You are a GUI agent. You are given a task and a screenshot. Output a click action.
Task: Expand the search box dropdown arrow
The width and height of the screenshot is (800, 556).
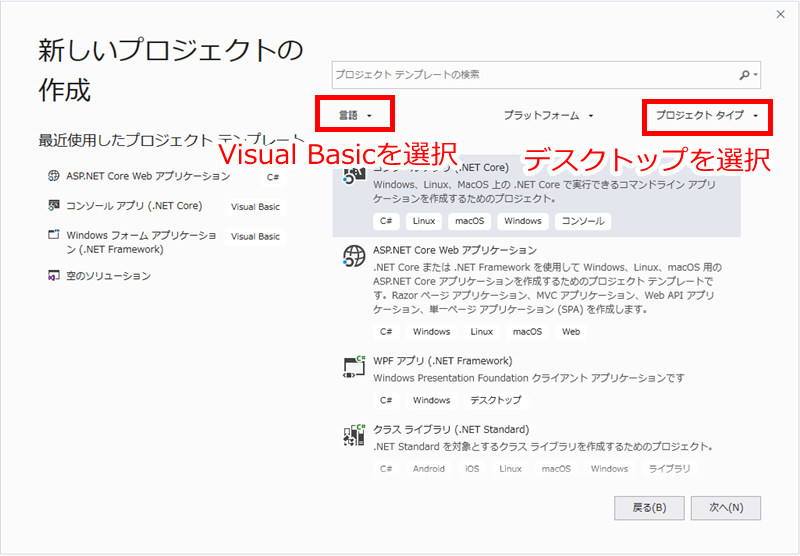click(756, 75)
